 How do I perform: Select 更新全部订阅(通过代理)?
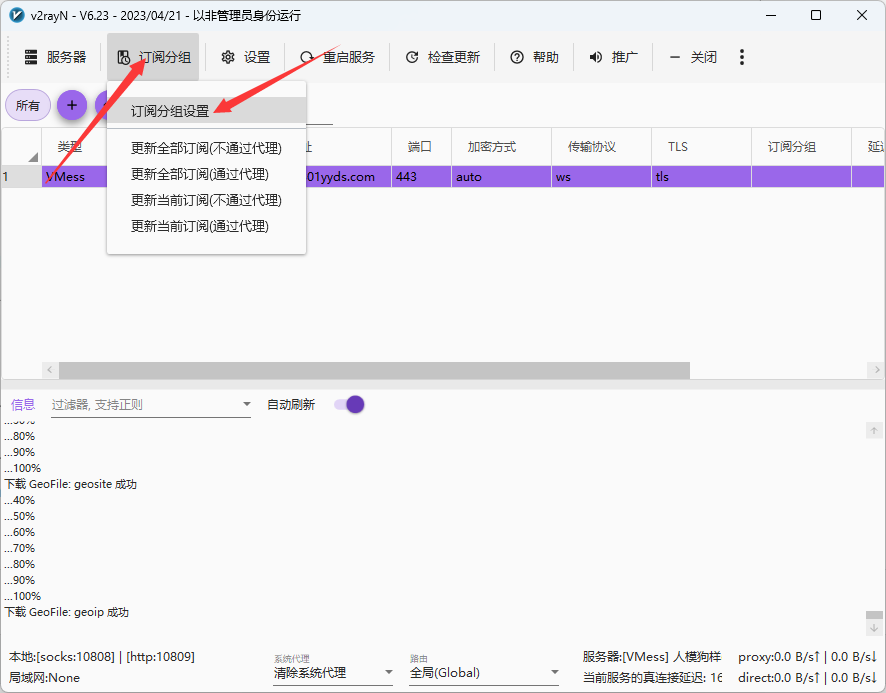(x=206, y=174)
